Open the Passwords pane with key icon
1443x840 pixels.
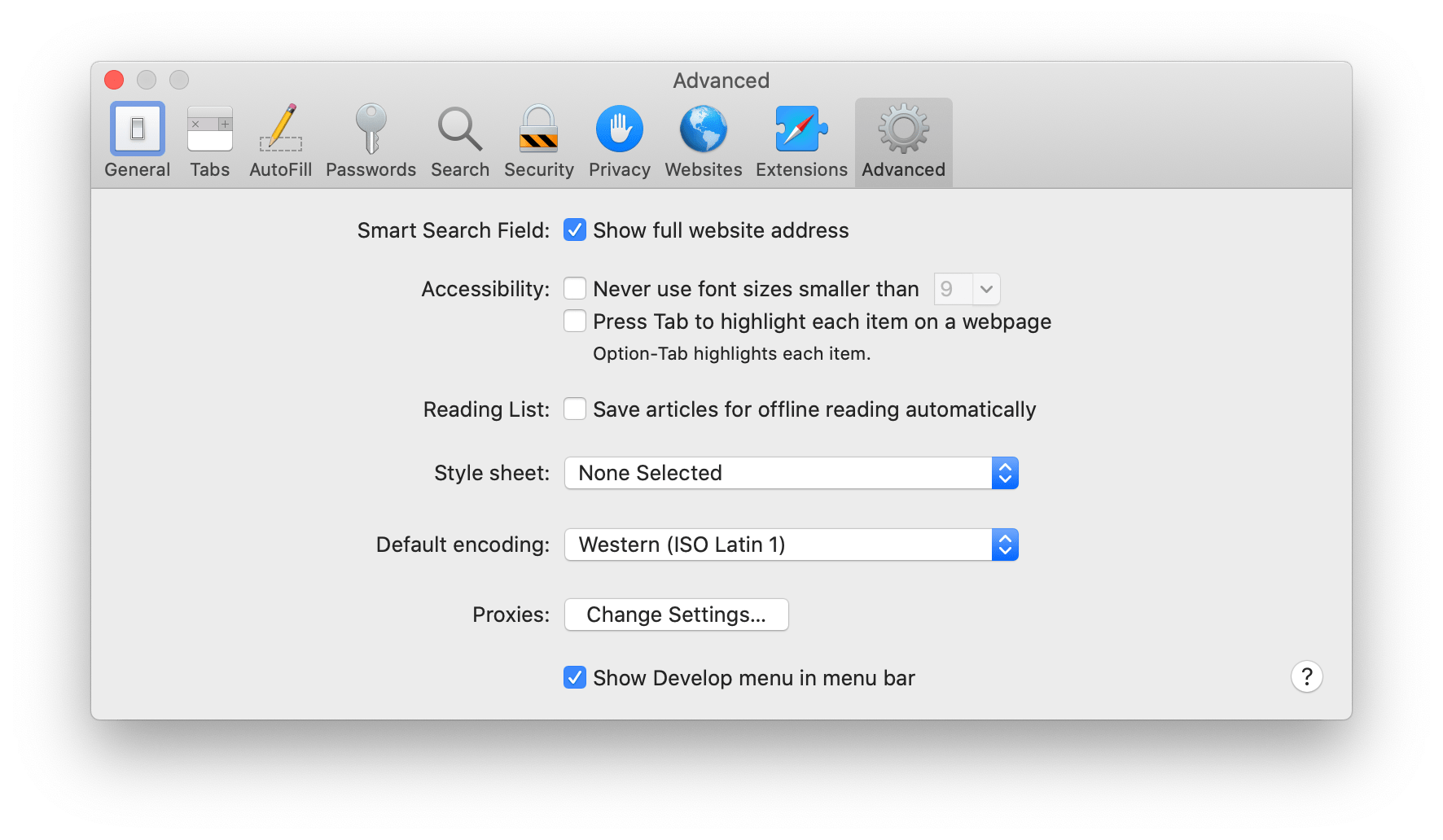pos(371,141)
